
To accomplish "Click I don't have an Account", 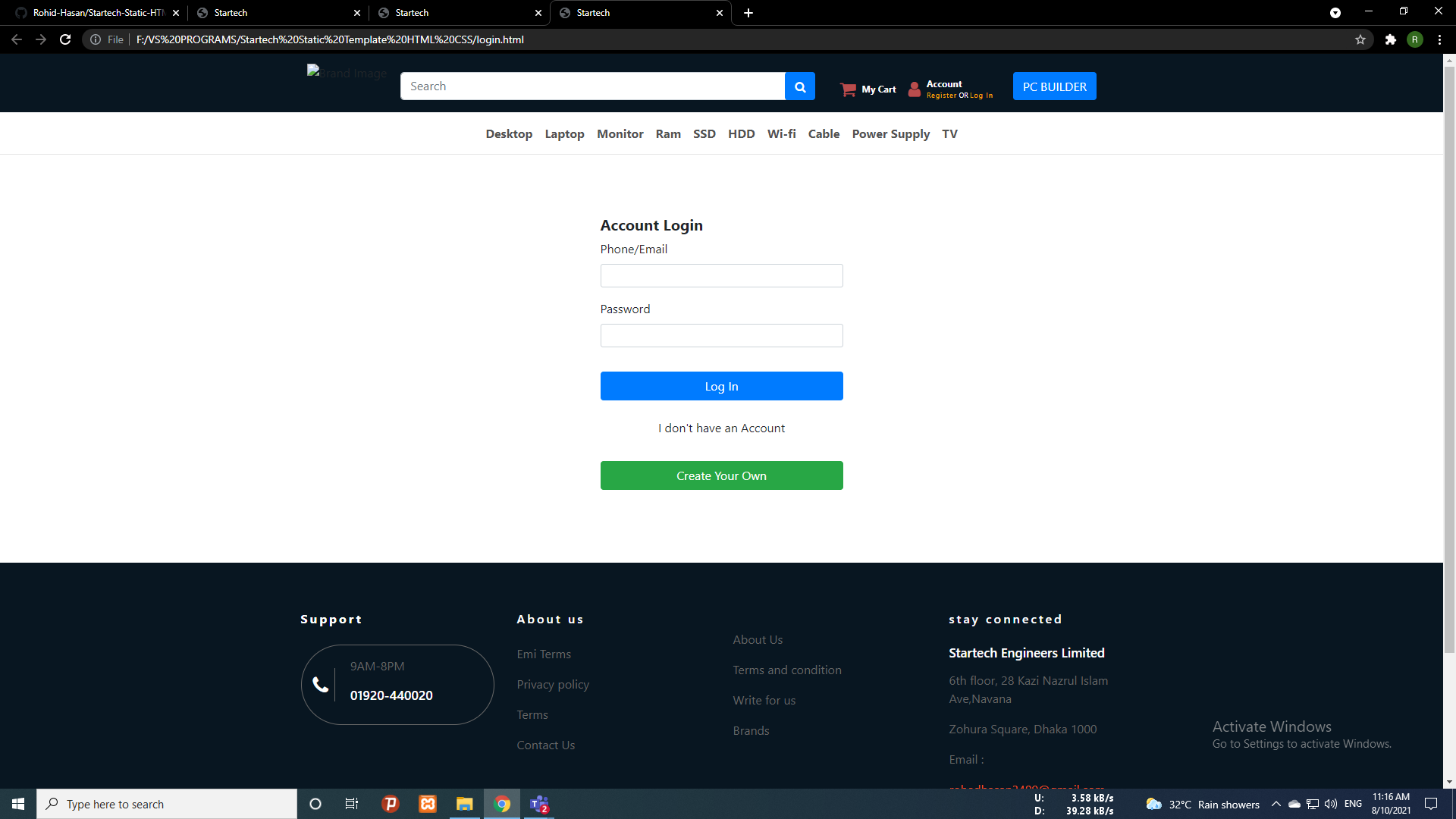I will [721, 428].
